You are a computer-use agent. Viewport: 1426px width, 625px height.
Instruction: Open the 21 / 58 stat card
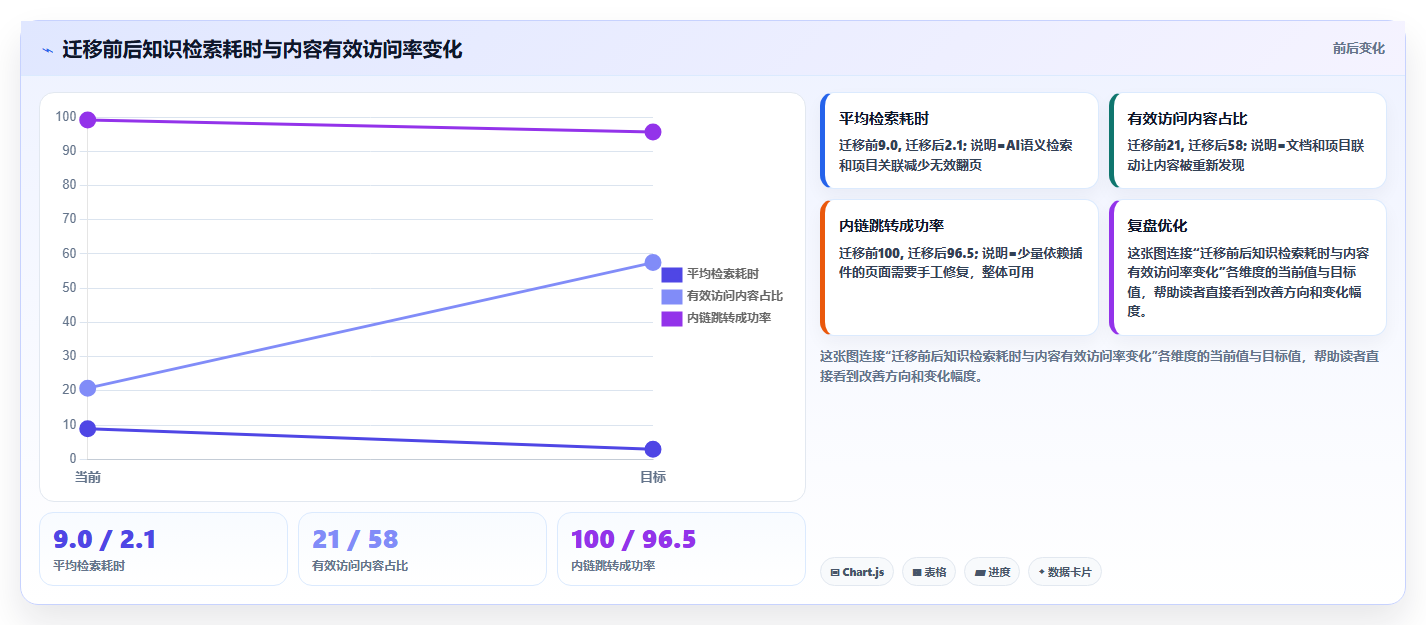click(422, 549)
